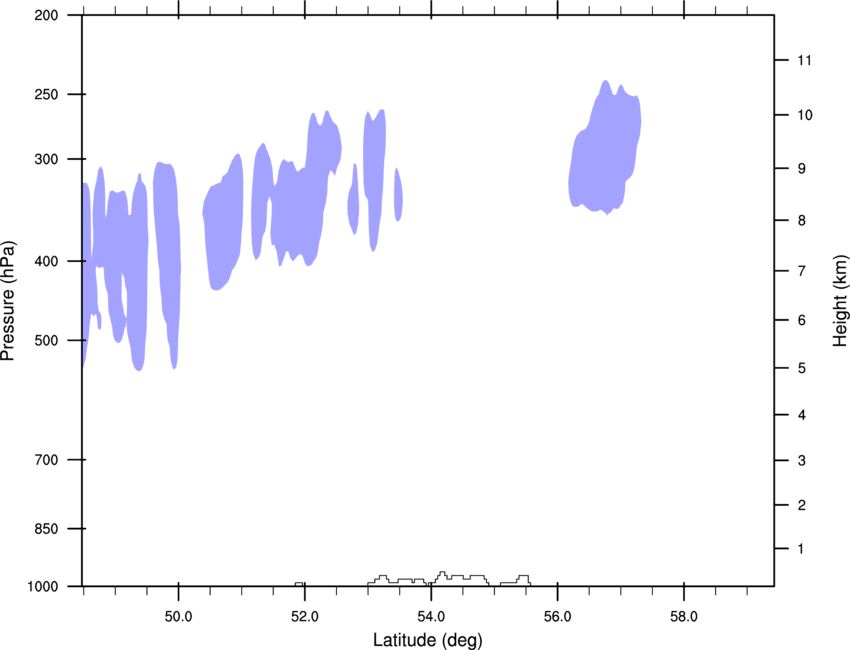Select the 250 pressure tick label
The height and width of the screenshot is (650, 850).
coord(46,94)
